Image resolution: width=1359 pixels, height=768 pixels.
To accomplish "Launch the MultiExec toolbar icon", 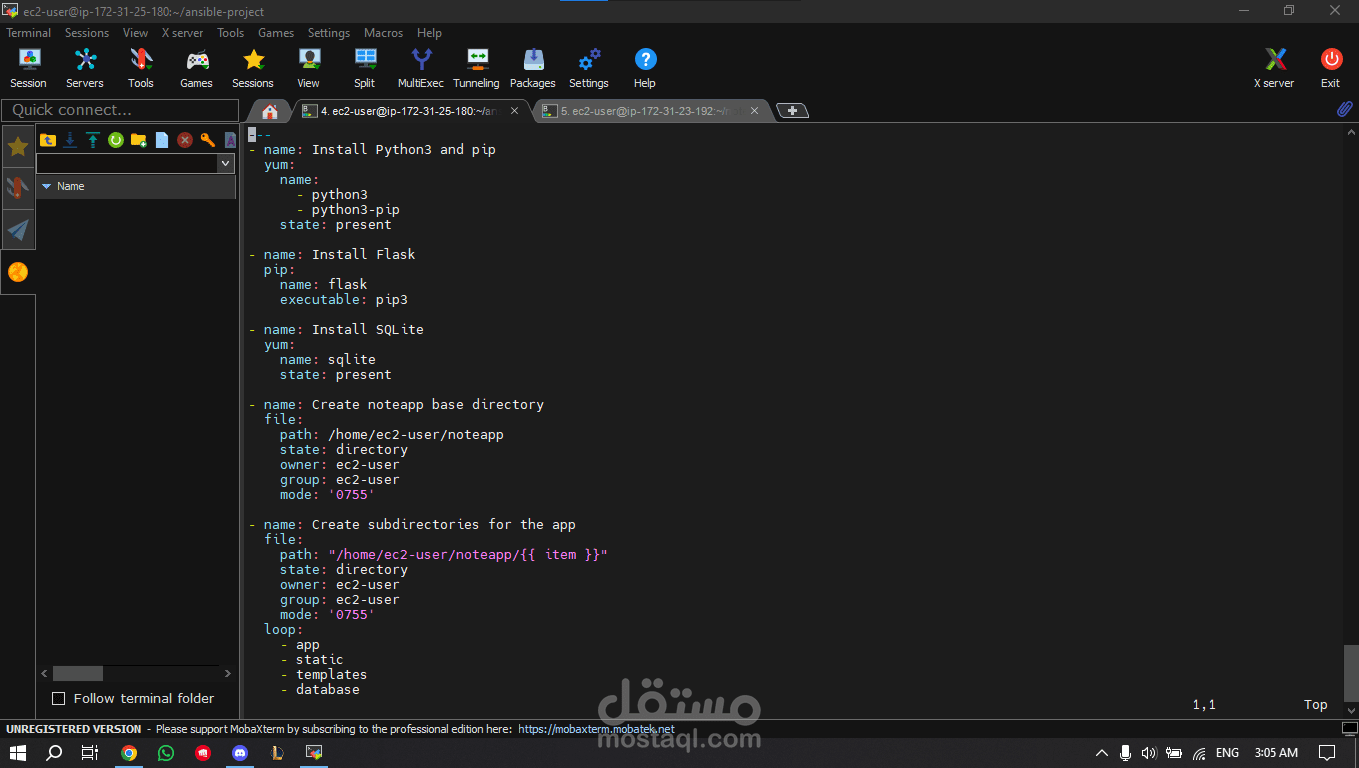I will [x=421, y=68].
